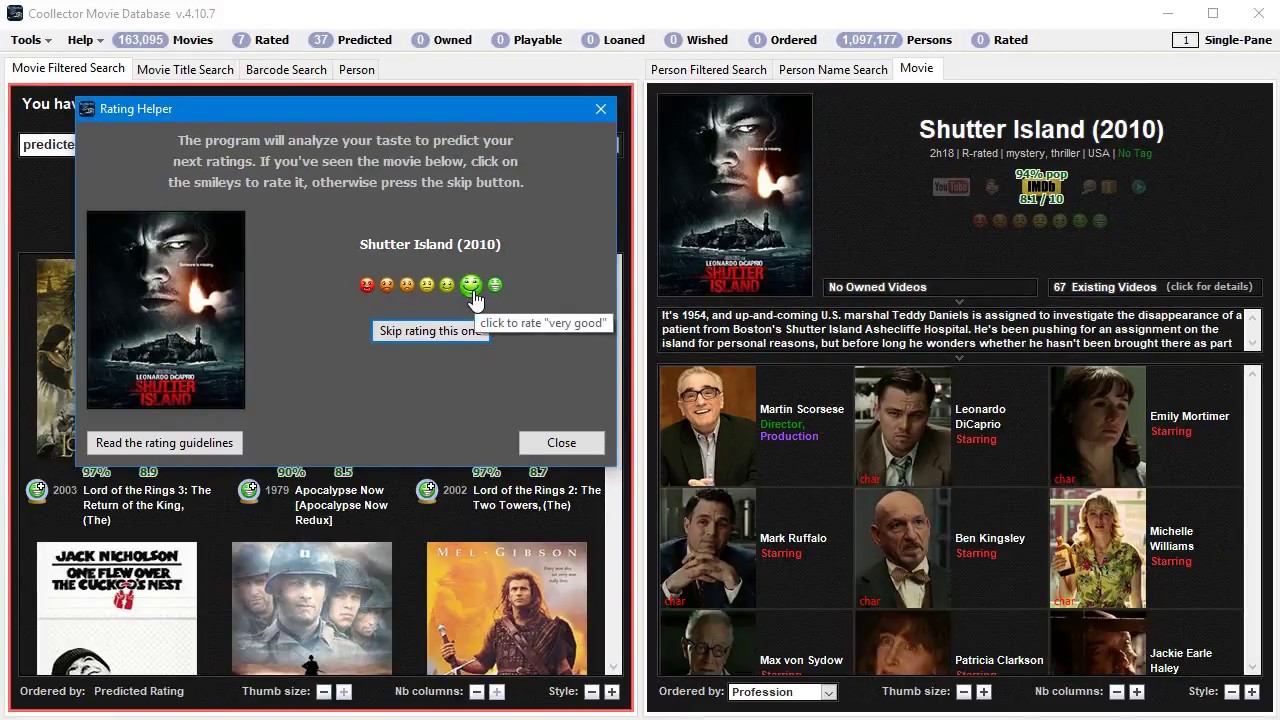1280x720 pixels.
Task: Click Style plus in the right pane
Action: [1252, 692]
